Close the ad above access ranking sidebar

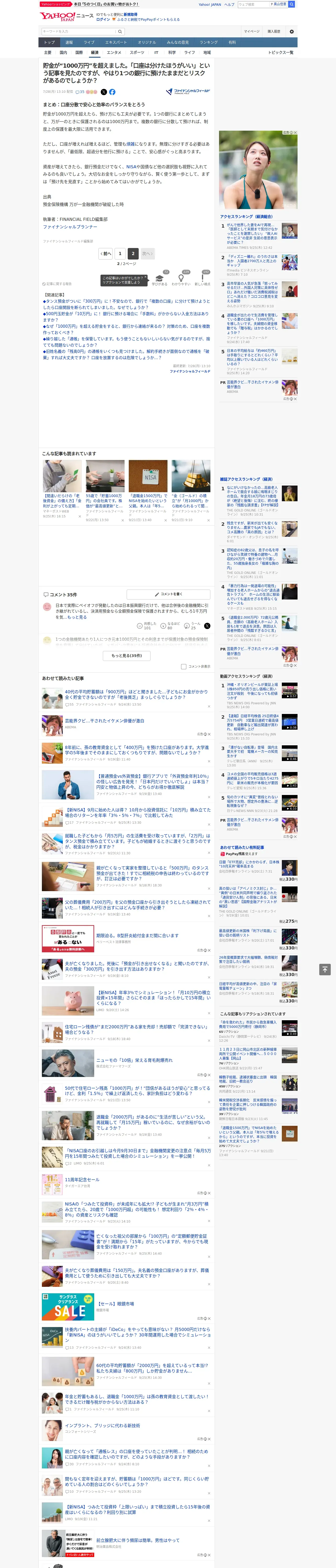click(x=295, y=133)
